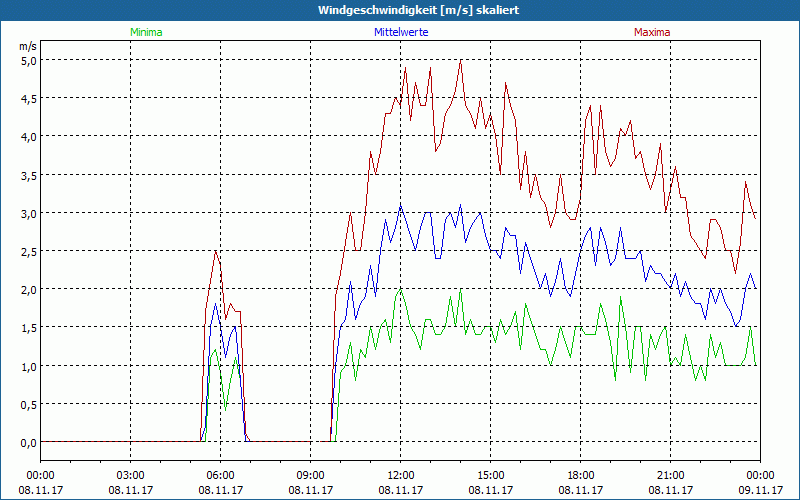The image size is (800, 500).
Task: Click the 09.11.17 date label
Action: pos(761,490)
